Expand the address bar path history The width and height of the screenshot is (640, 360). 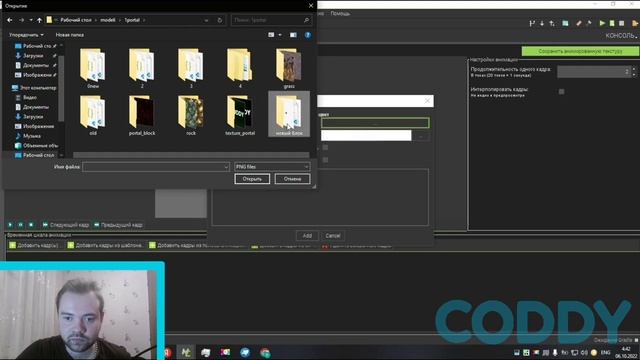coord(206,20)
